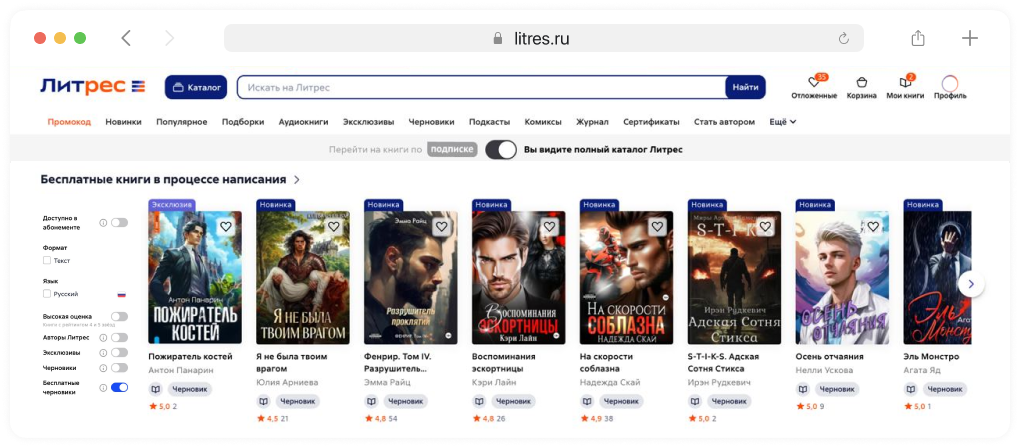Favorite Осень отчаяния with the heart icon

click(x=874, y=226)
